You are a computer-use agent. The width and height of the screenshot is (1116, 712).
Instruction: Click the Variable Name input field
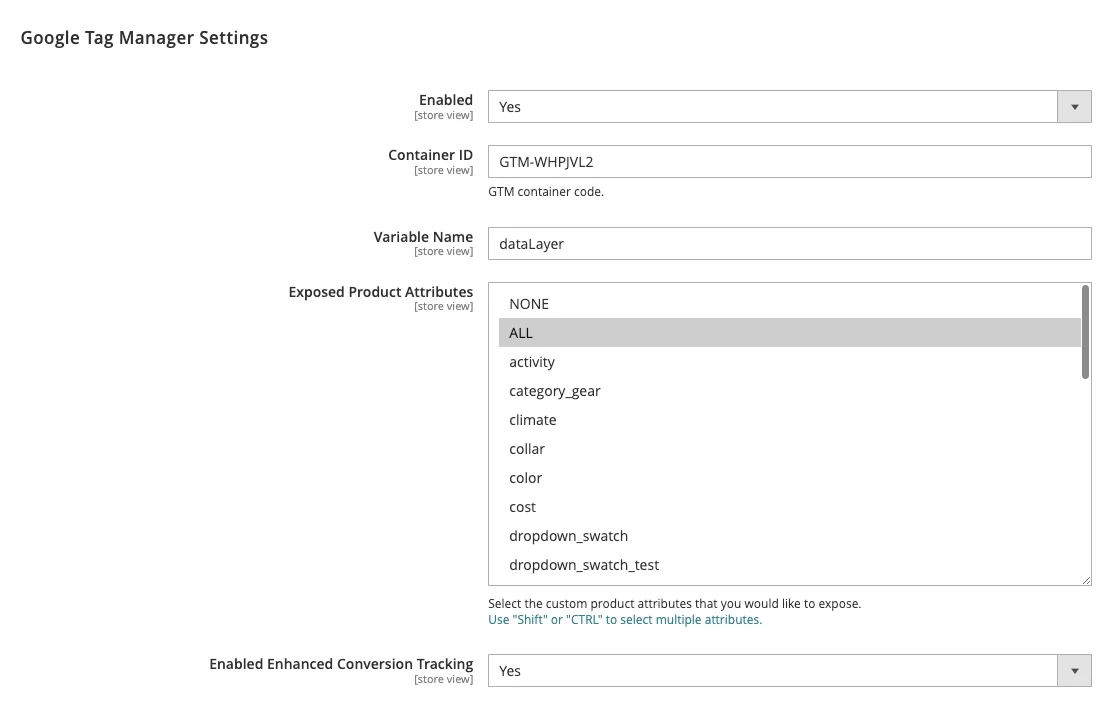(x=789, y=243)
